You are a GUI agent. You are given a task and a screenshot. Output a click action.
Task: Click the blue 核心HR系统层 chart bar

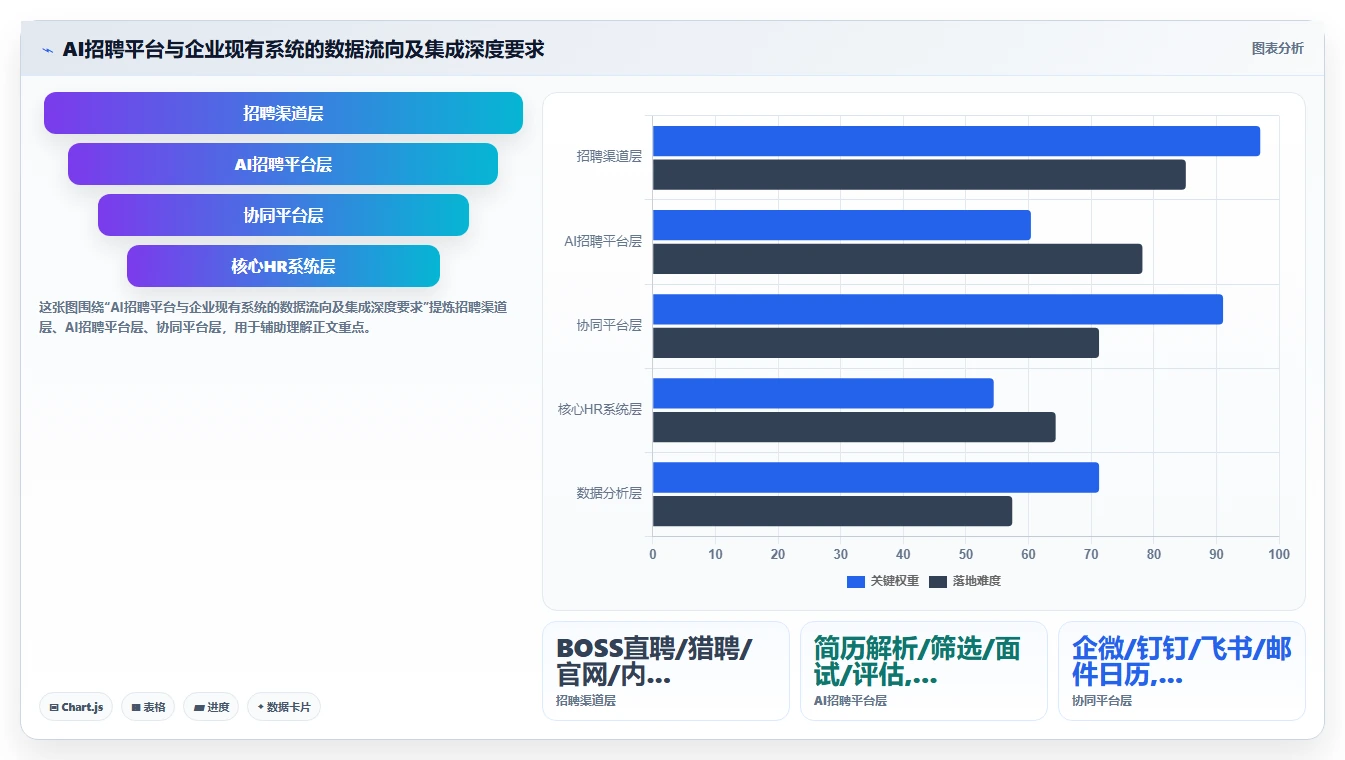coord(823,393)
